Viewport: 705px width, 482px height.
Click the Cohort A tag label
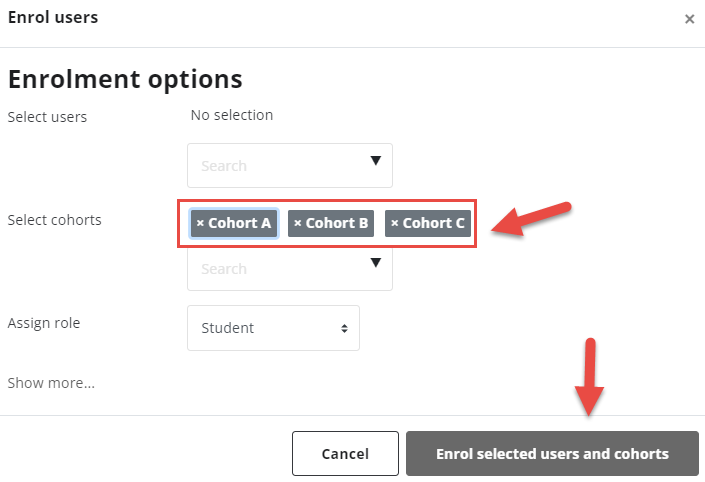coord(239,223)
